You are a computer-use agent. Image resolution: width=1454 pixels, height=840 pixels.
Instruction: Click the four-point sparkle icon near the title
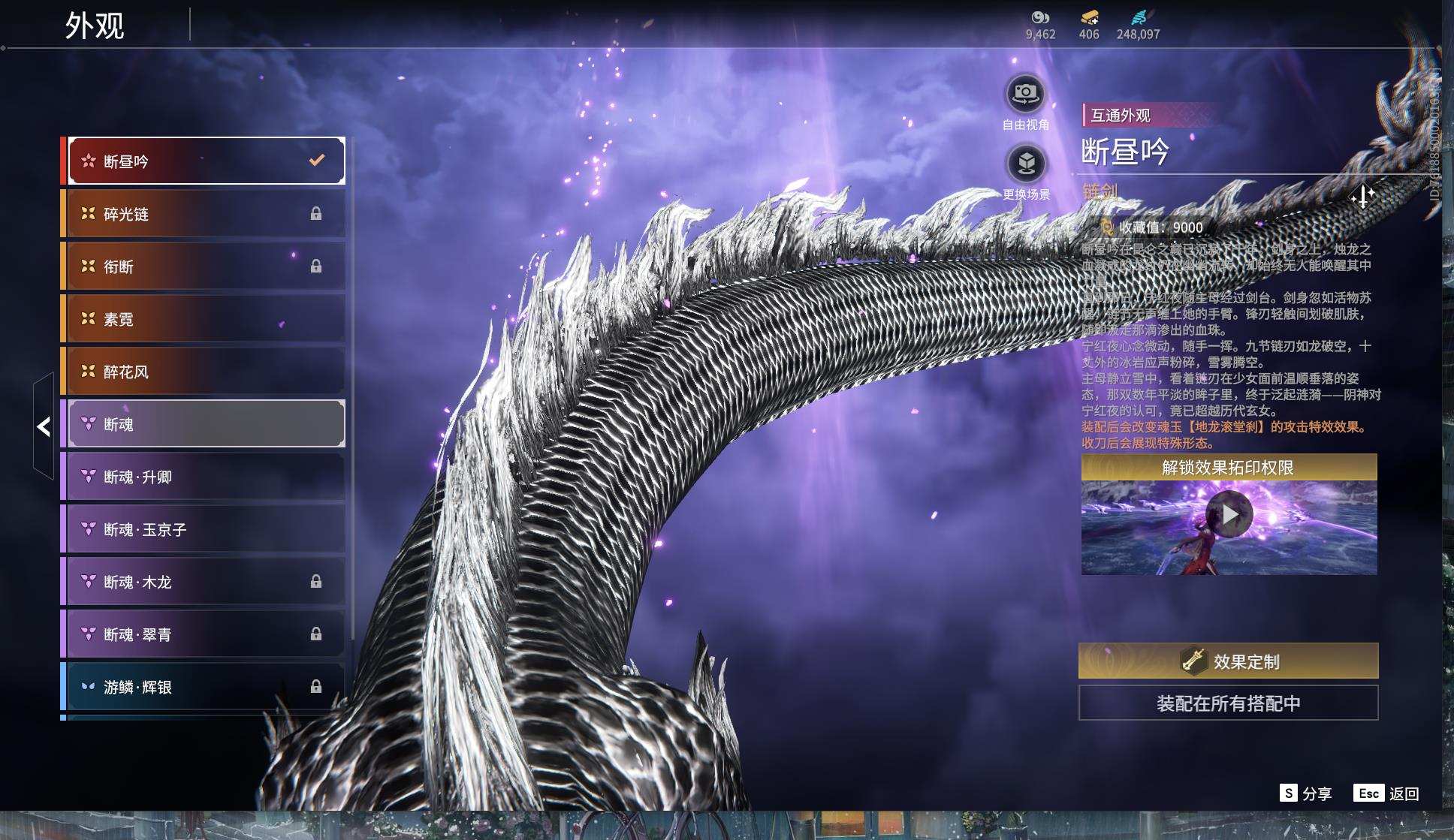1362,197
